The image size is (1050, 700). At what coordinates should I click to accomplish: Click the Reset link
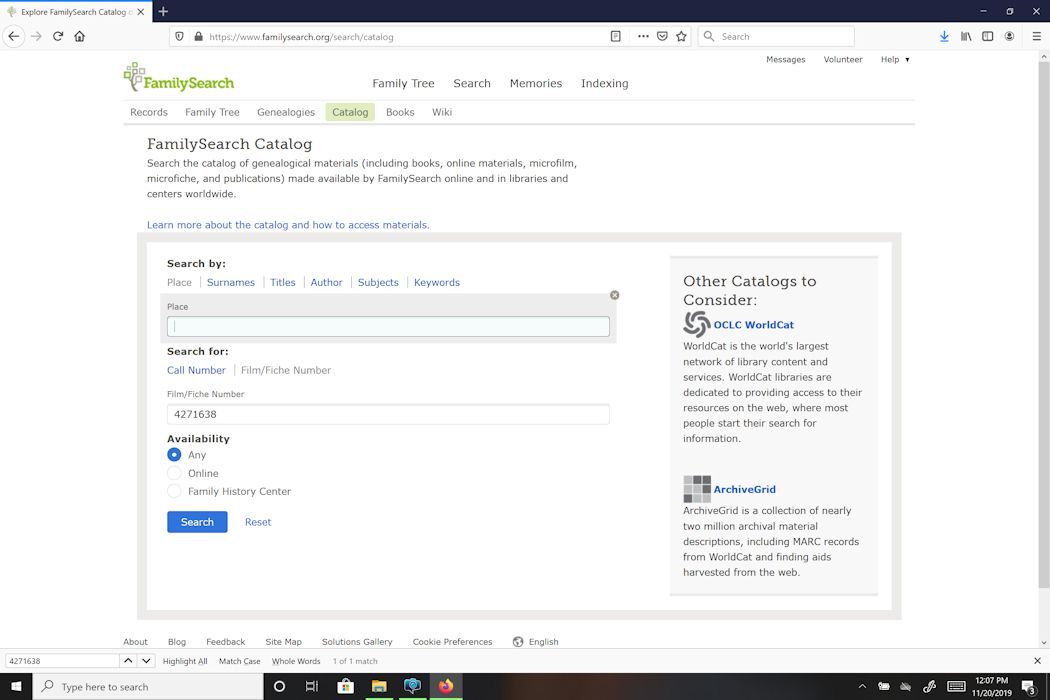pos(258,522)
